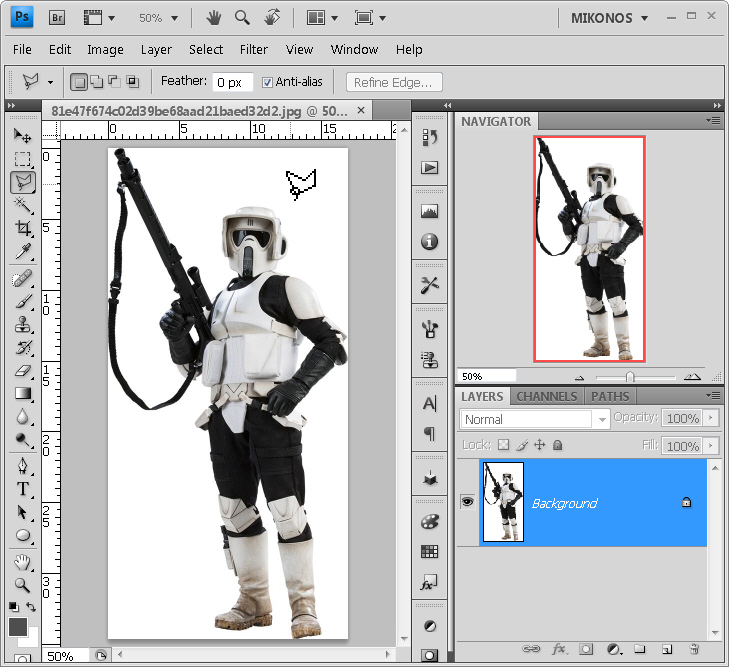Viewport: 729px width, 667px height.
Task: Open the Navigator panel options menu
Action: [713, 121]
